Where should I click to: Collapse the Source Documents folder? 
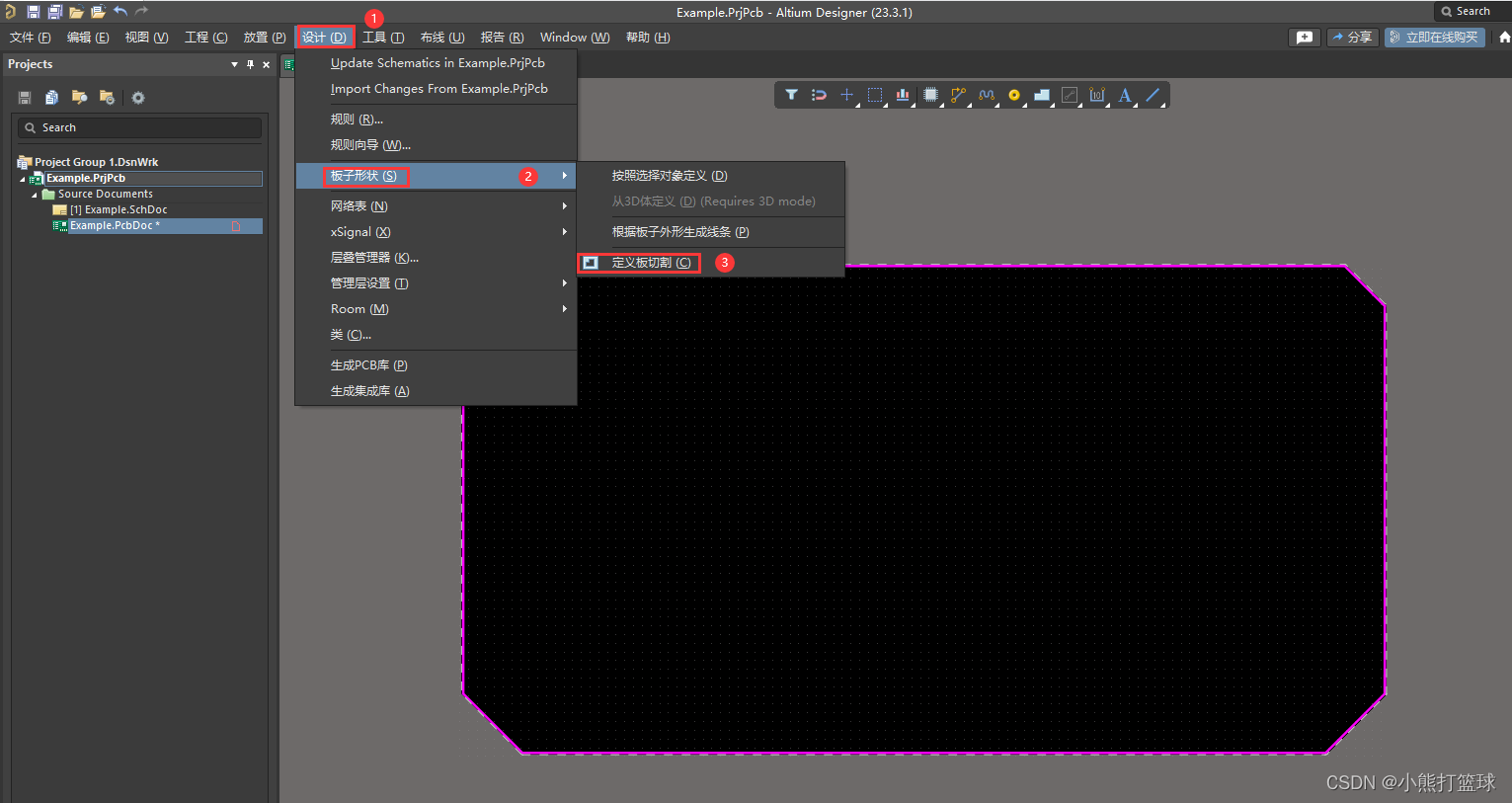pyautogui.click(x=33, y=194)
